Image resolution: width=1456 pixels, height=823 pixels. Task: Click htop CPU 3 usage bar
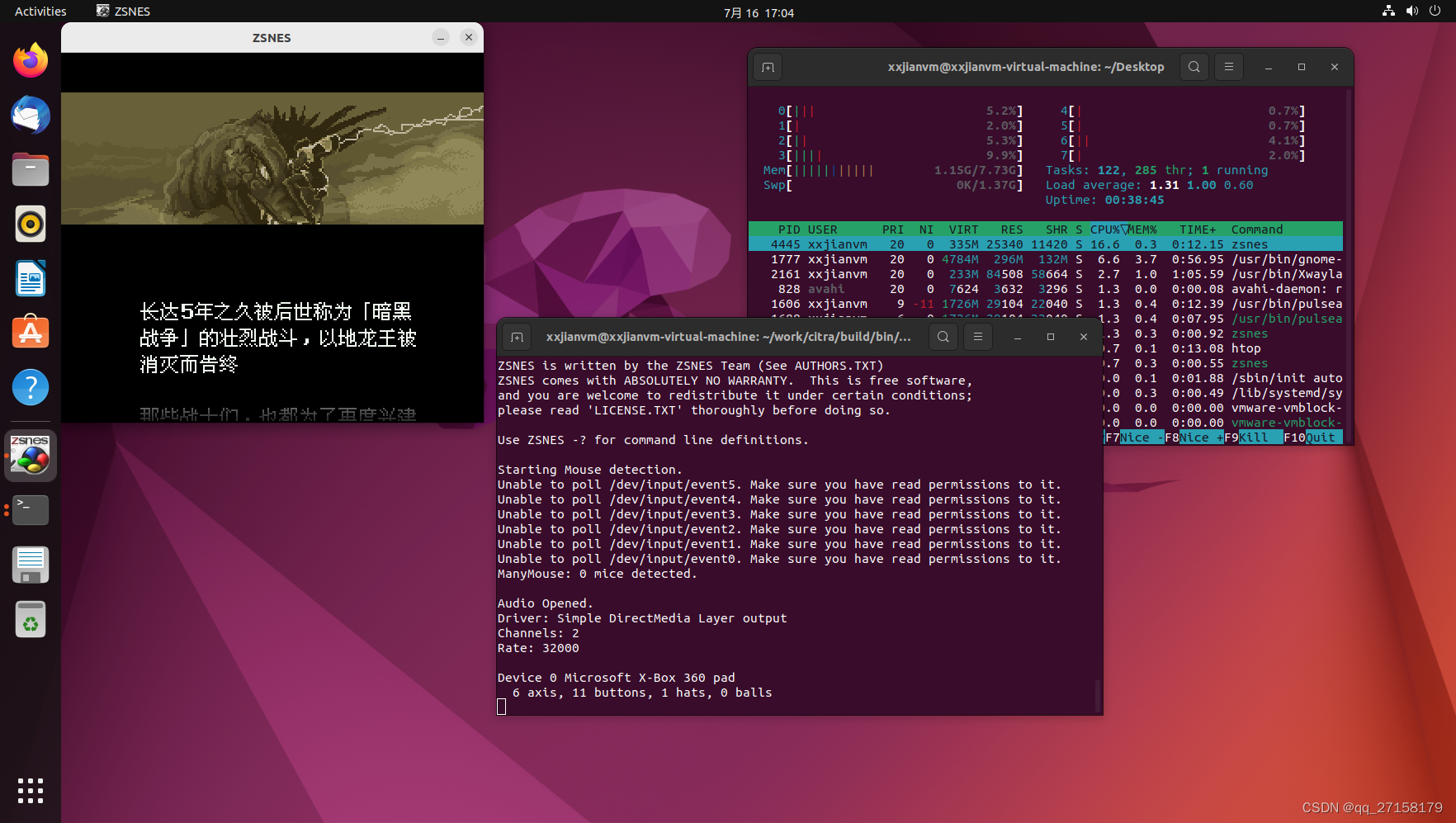(900, 155)
